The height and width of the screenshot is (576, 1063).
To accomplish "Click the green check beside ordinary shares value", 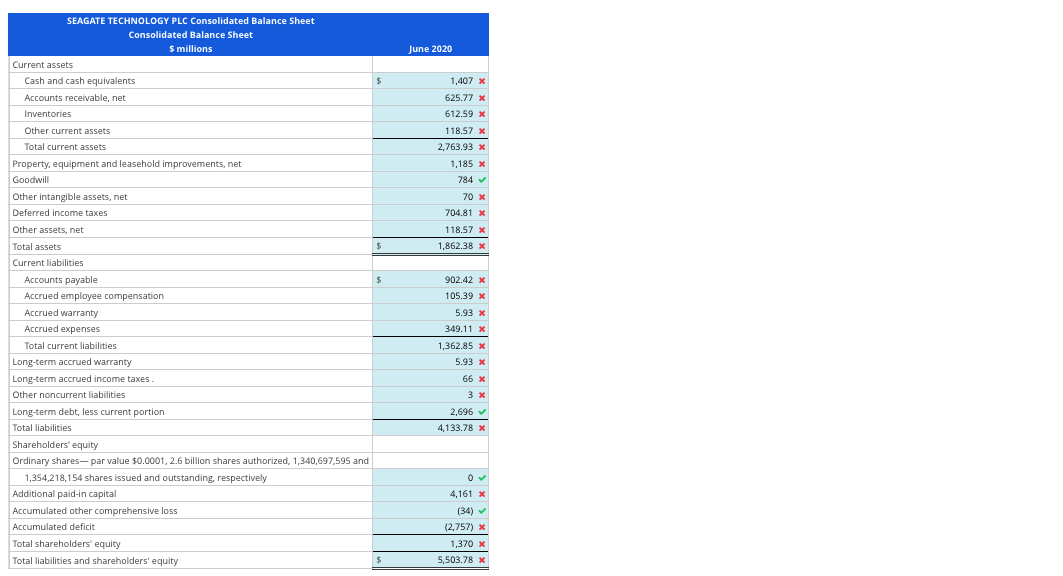I will coord(482,478).
